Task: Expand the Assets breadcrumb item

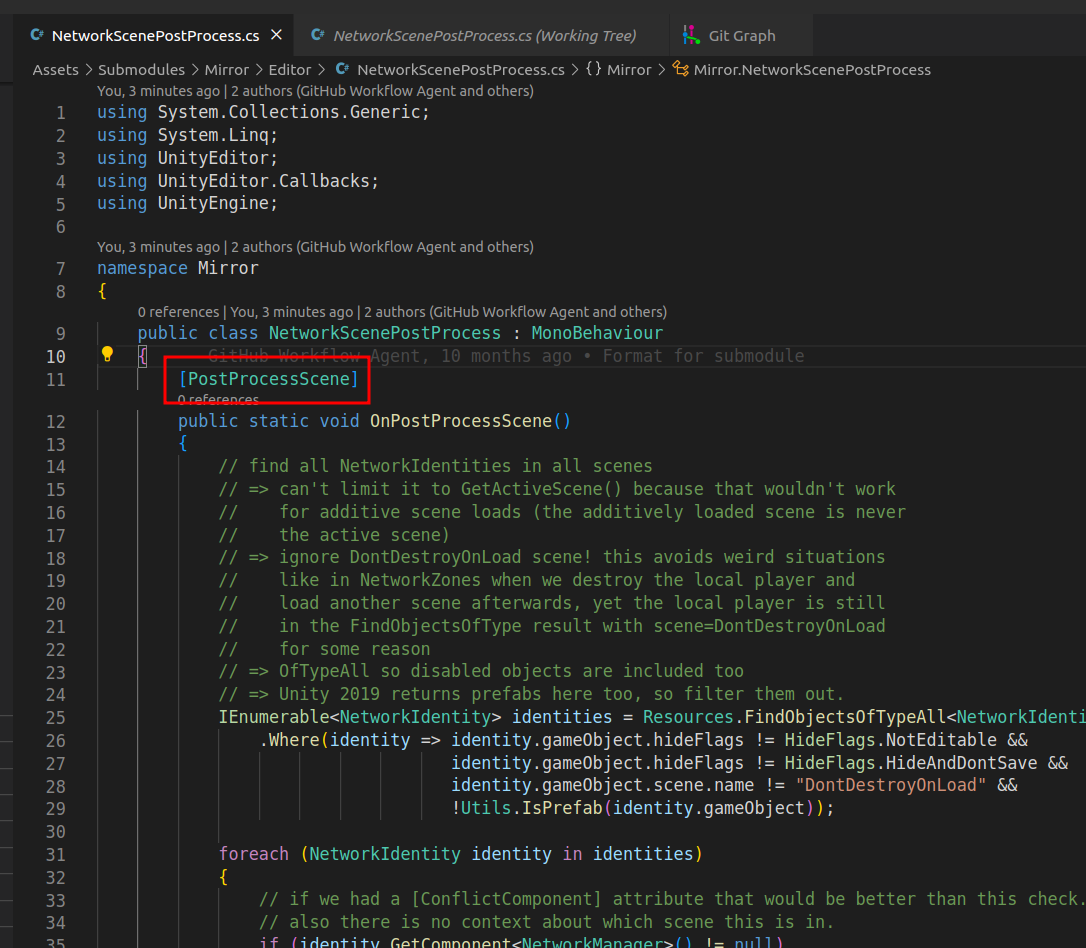Action: 55,70
